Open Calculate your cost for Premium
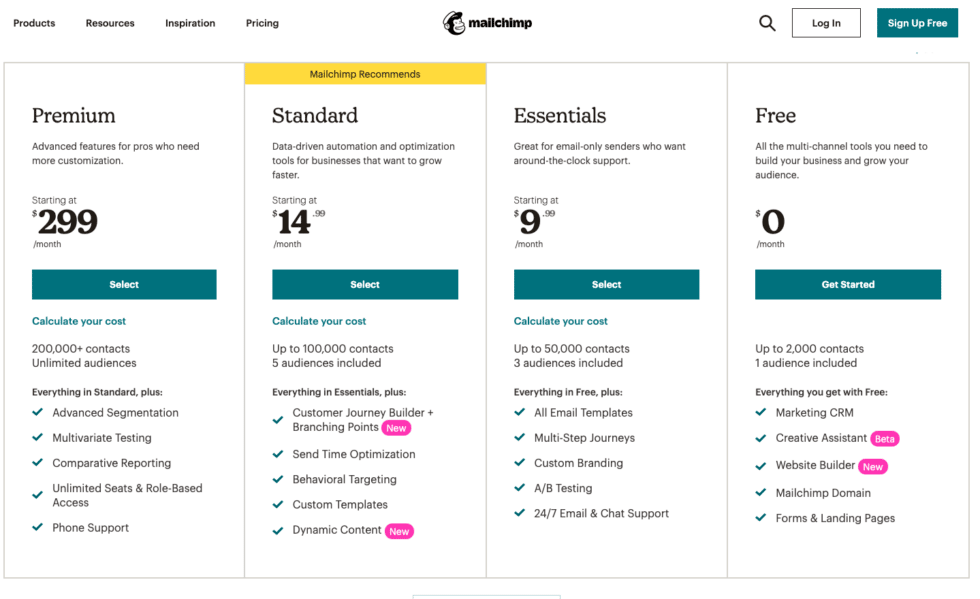980x599 pixels. pyautogui.click(x=79, y=321)
